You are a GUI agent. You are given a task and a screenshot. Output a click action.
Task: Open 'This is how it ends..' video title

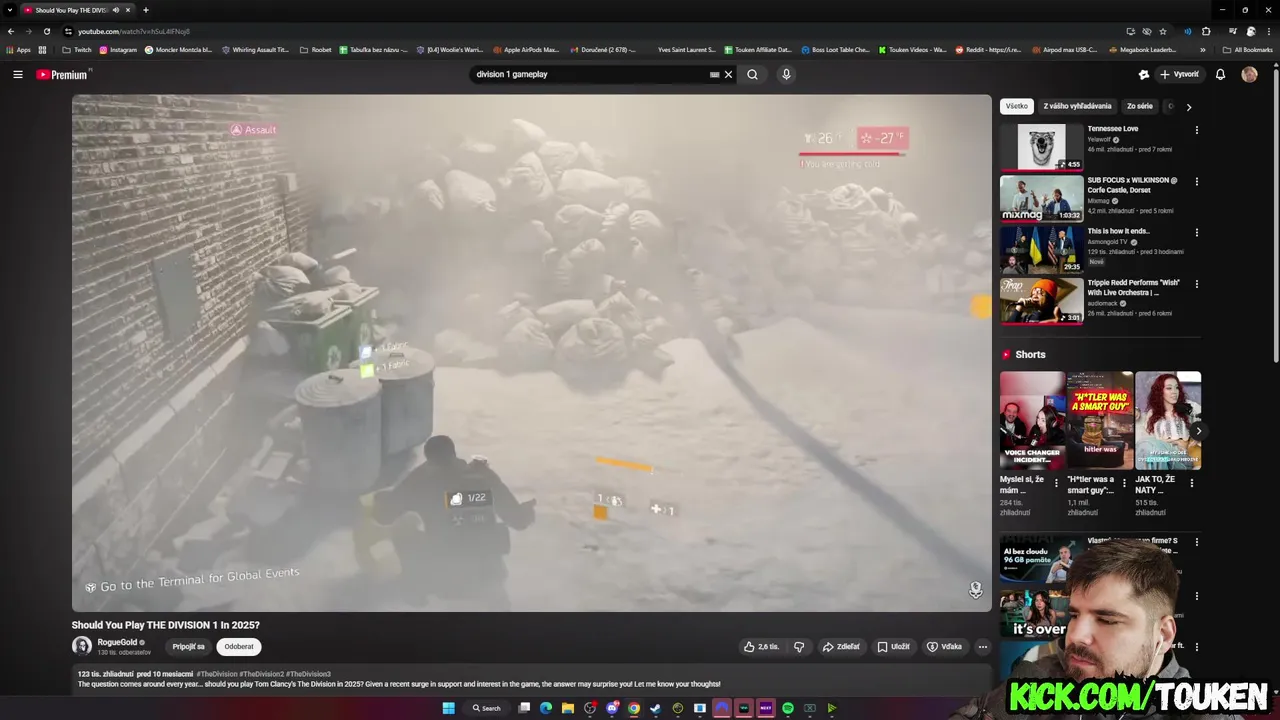click(x=1118, y=231)
